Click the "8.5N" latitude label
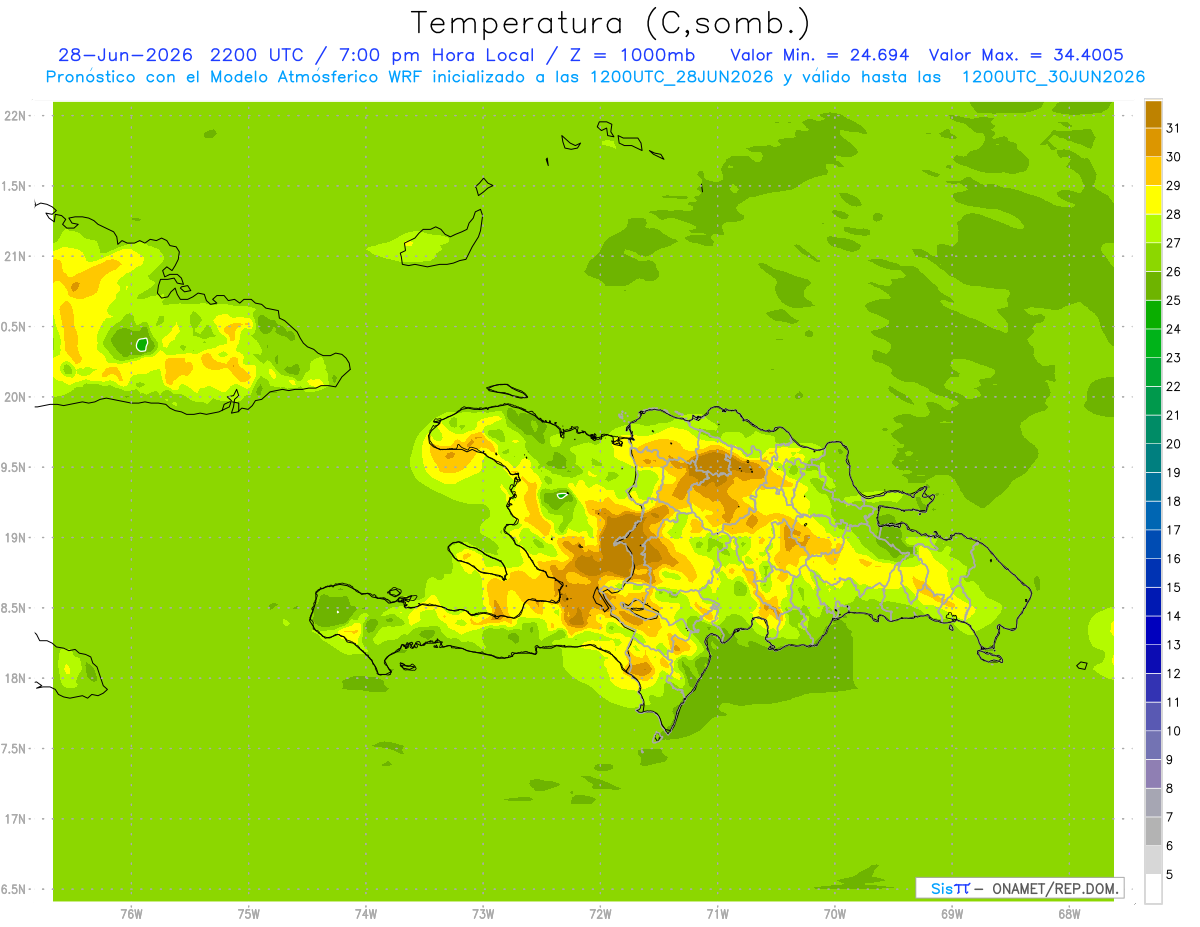The image size is (1200, 927). tap(15, 608)
